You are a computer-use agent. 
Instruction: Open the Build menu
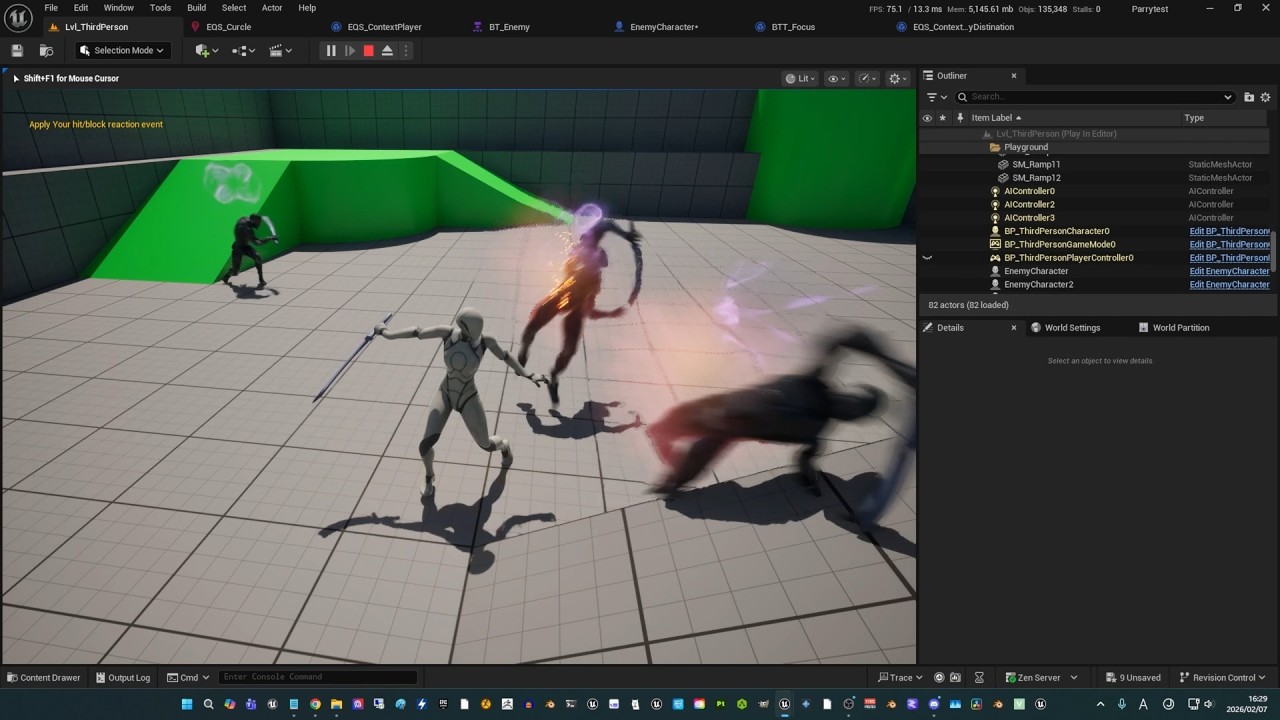196,8
